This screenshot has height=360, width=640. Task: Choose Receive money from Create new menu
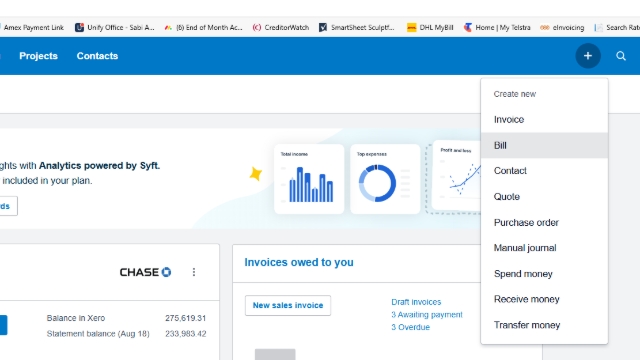544,299
